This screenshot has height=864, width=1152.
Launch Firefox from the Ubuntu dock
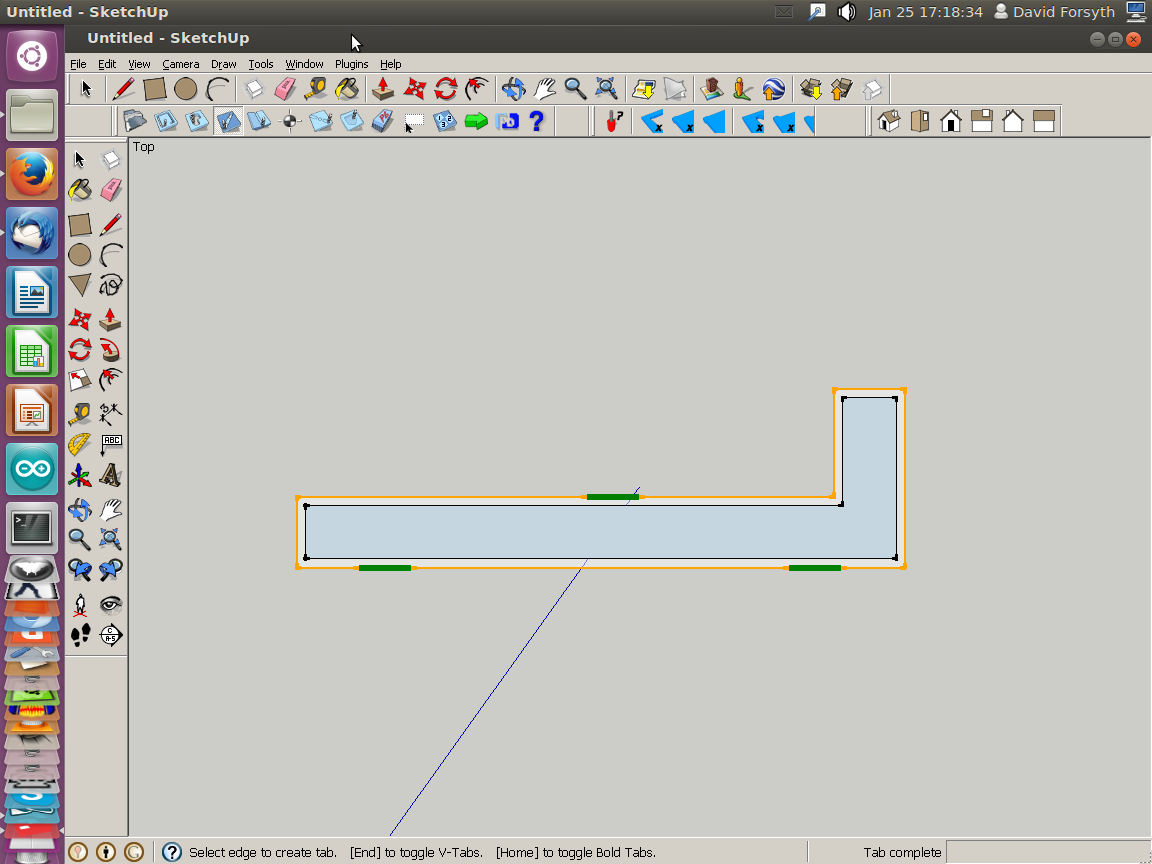[32, 174]
